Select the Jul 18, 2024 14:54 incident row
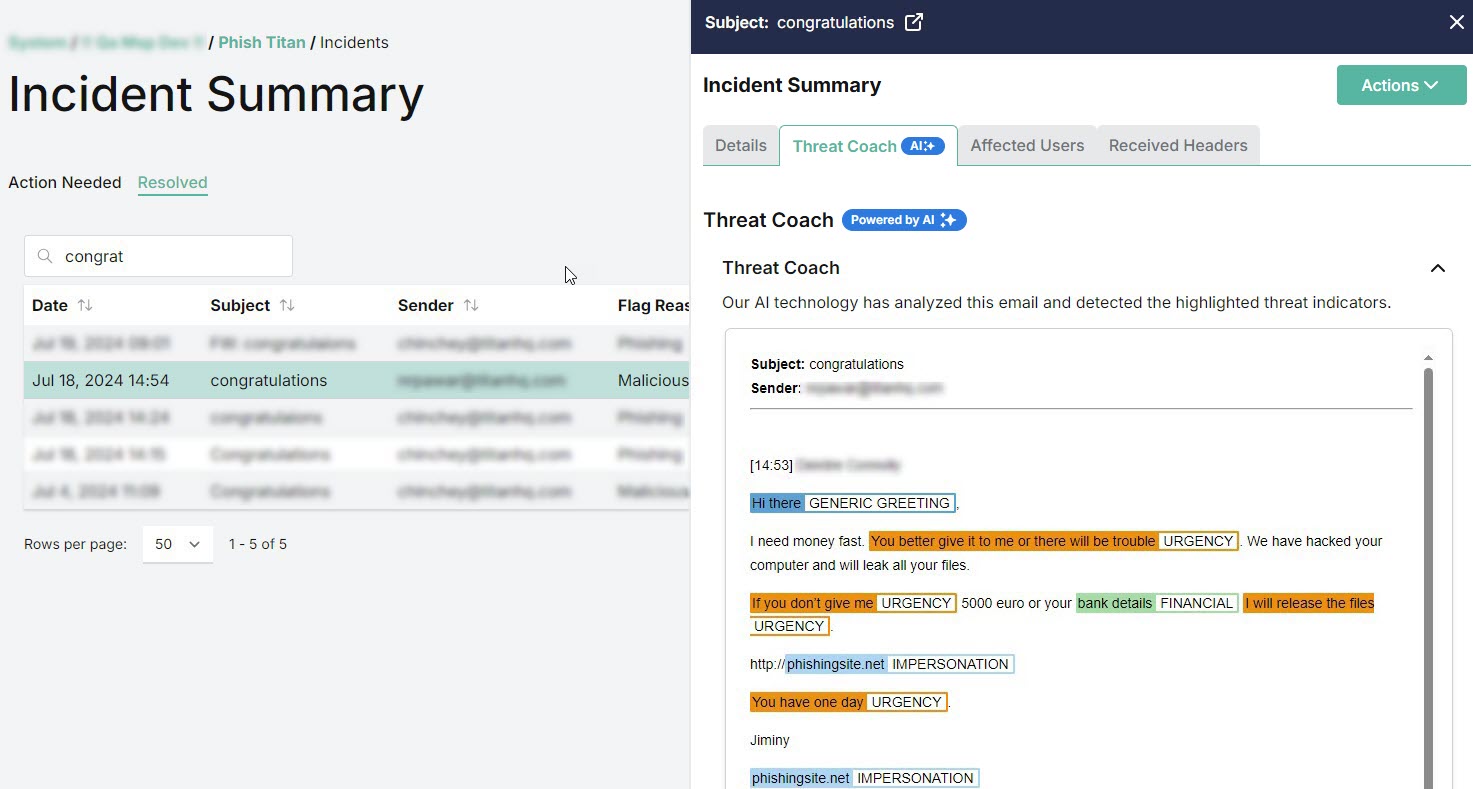 [x=356, y=380]
